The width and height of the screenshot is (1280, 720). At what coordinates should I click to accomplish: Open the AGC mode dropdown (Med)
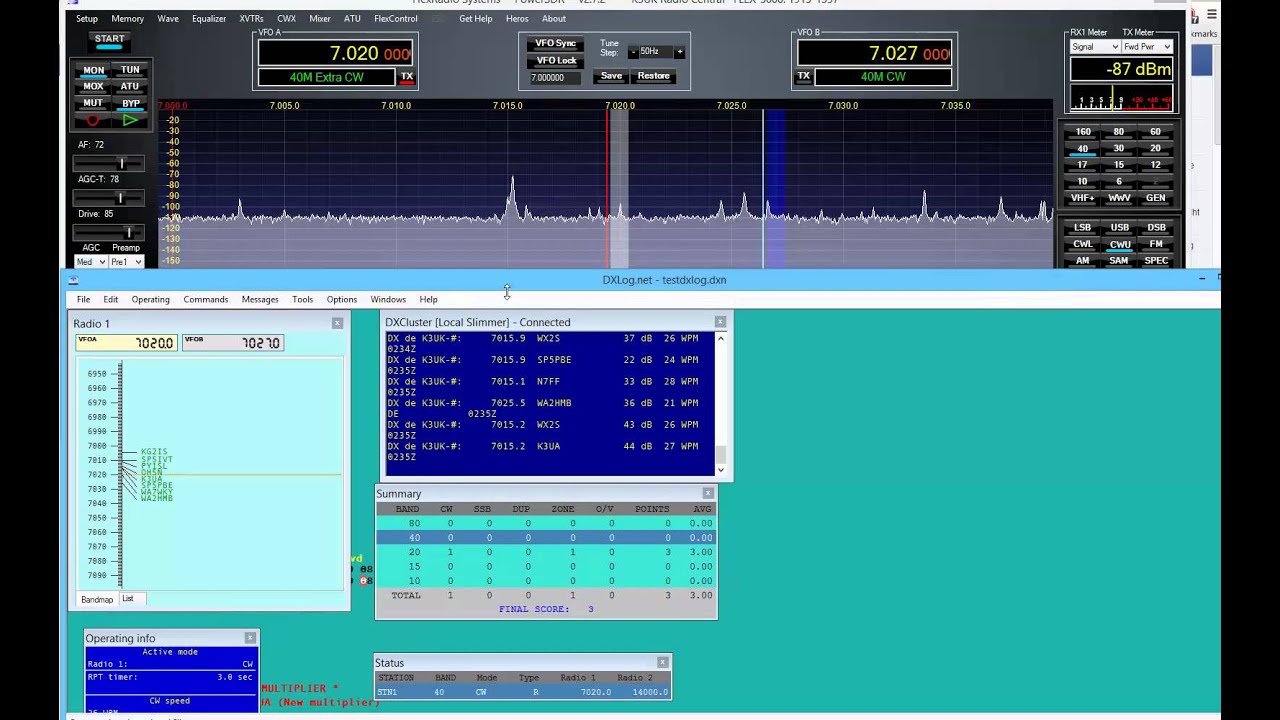coord(89,262)
